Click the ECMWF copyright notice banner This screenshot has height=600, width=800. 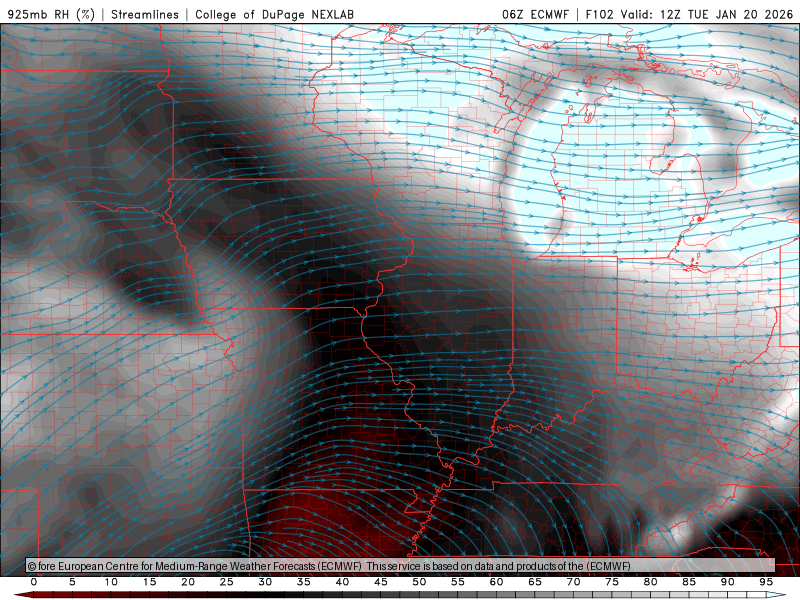[x=401, y=566]
